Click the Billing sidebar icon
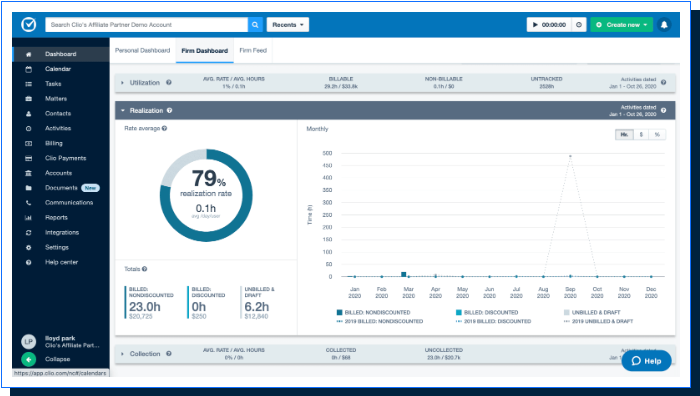Image resolution: width=700 pixels, height=396 pixels. (x=29, y=143)
